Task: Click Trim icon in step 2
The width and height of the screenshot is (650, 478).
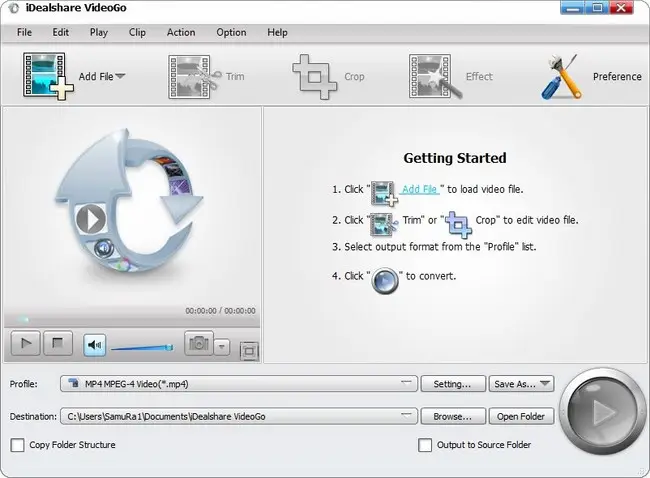Action: (x=384, y=224)
